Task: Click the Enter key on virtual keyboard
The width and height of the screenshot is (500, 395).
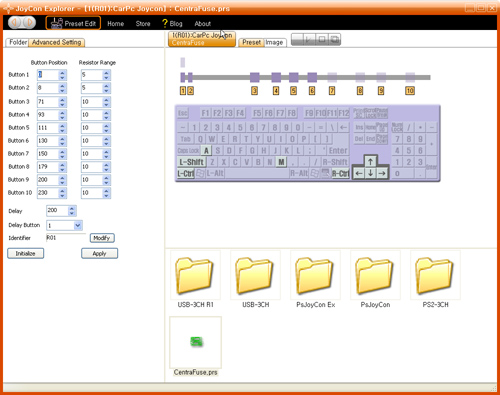Action: (x=338, y=151)
